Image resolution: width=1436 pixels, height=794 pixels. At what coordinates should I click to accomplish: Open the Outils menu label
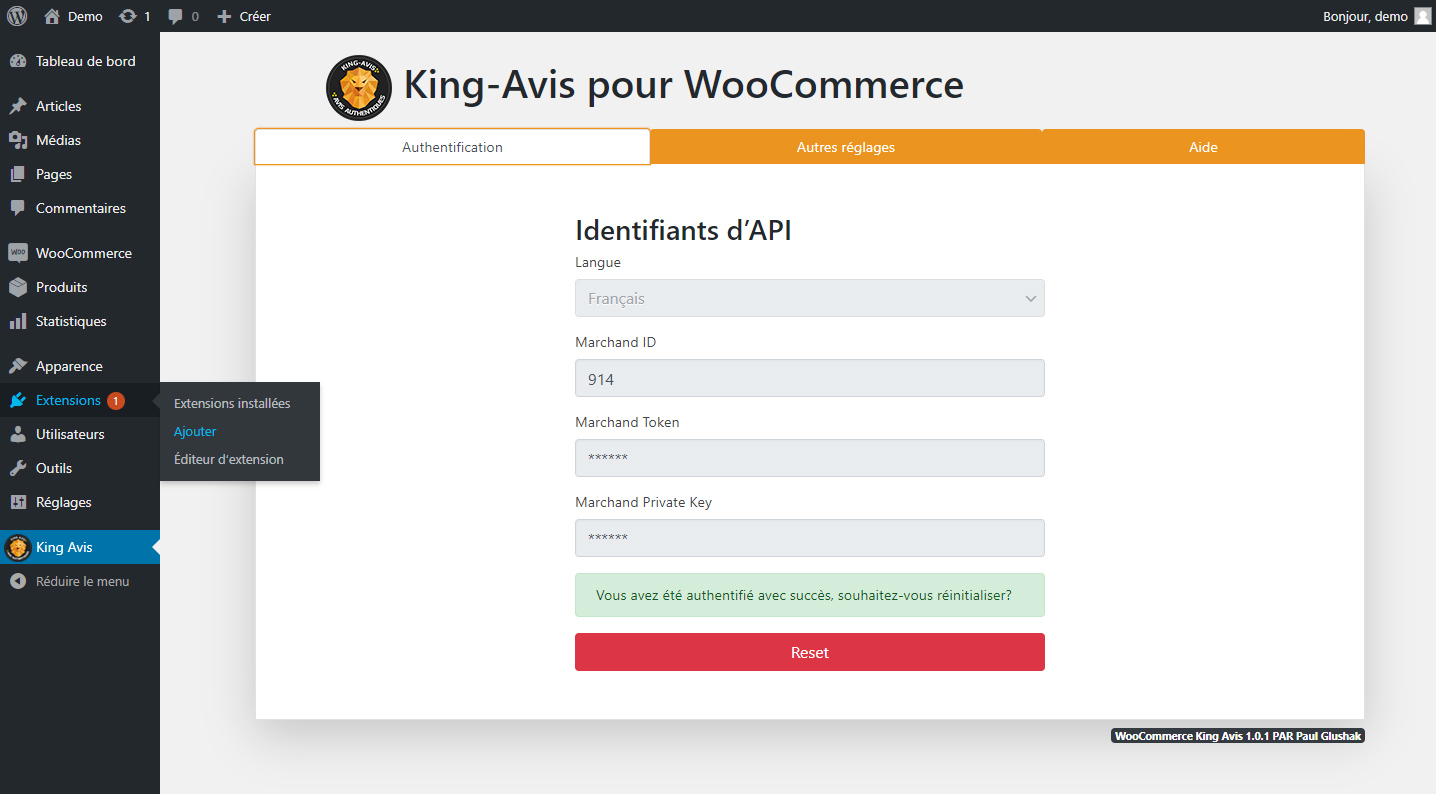[x=54, y=468]
